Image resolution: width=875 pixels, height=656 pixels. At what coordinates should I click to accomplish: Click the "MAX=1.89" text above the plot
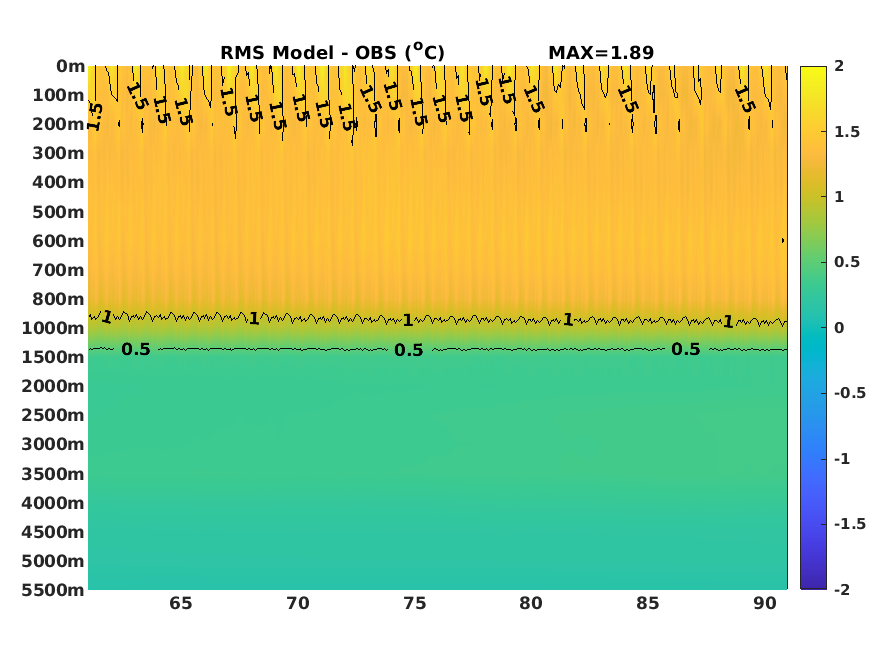coord(601,52)
